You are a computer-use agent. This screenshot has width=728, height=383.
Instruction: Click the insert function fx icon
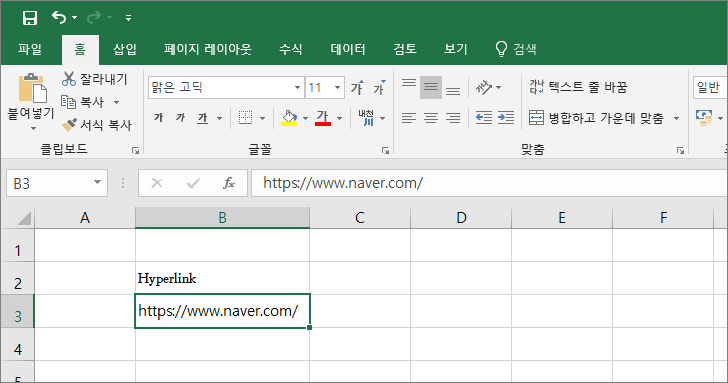[229, 183]
